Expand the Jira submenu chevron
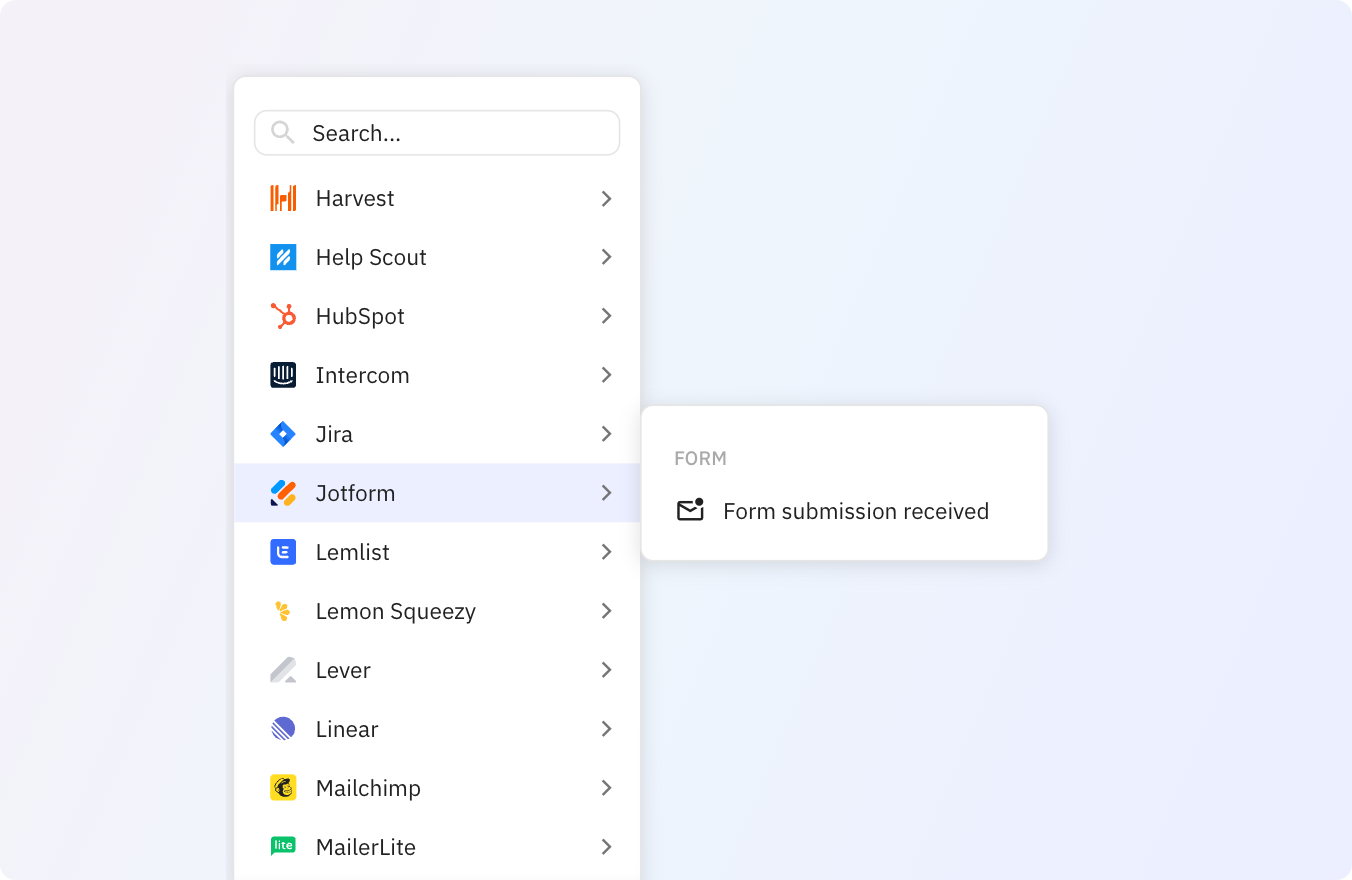This screenshot has width=1352, height=880. pyautogui.click(x=606, y=434)
